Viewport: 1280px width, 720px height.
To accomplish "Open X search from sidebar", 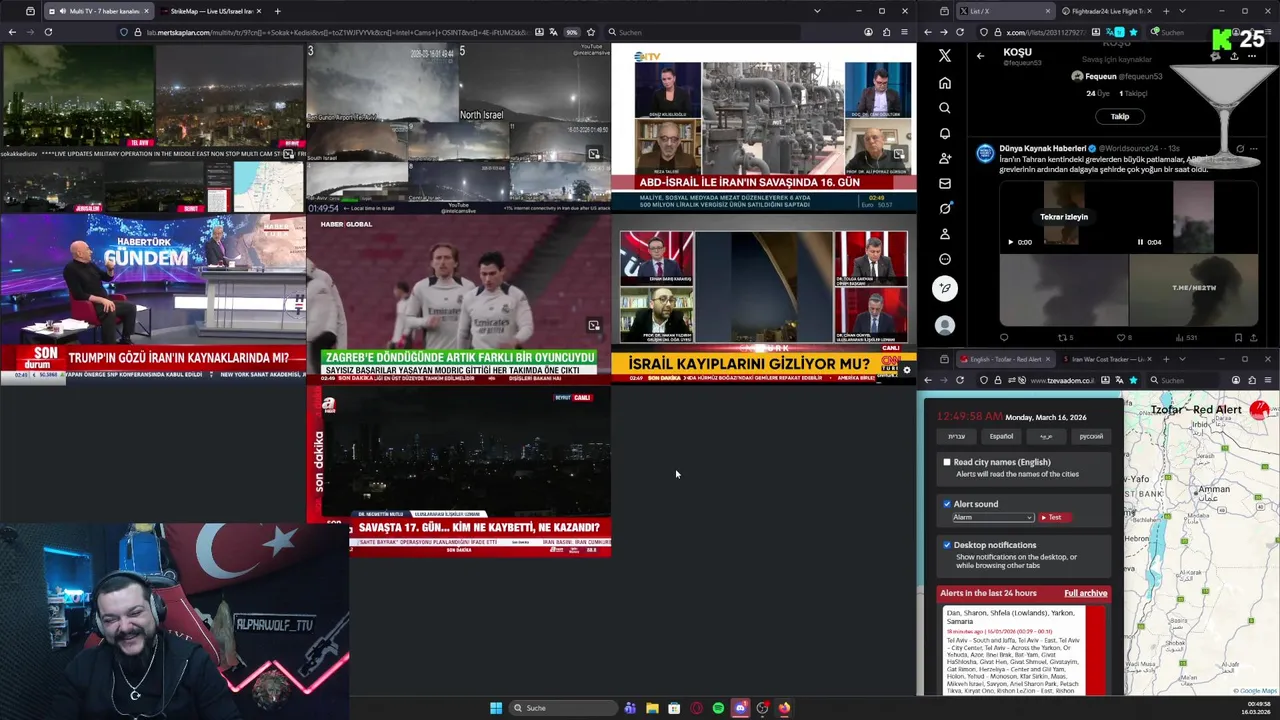I will pyautogui.click(x=945, y=108).
